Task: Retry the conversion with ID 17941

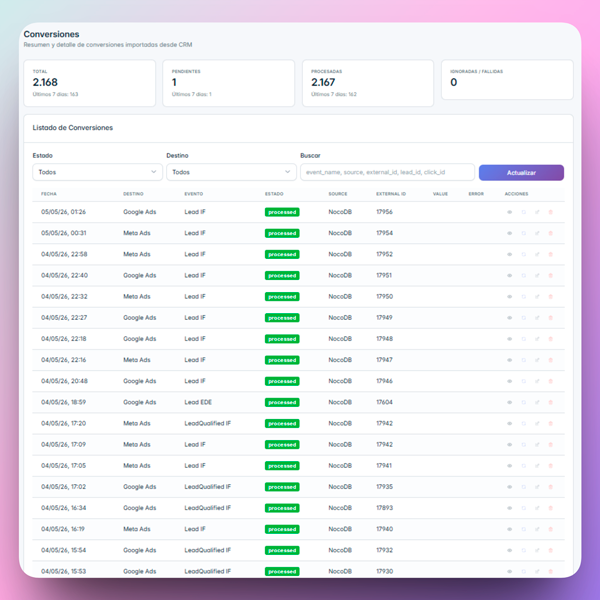Action: (523, 466)
